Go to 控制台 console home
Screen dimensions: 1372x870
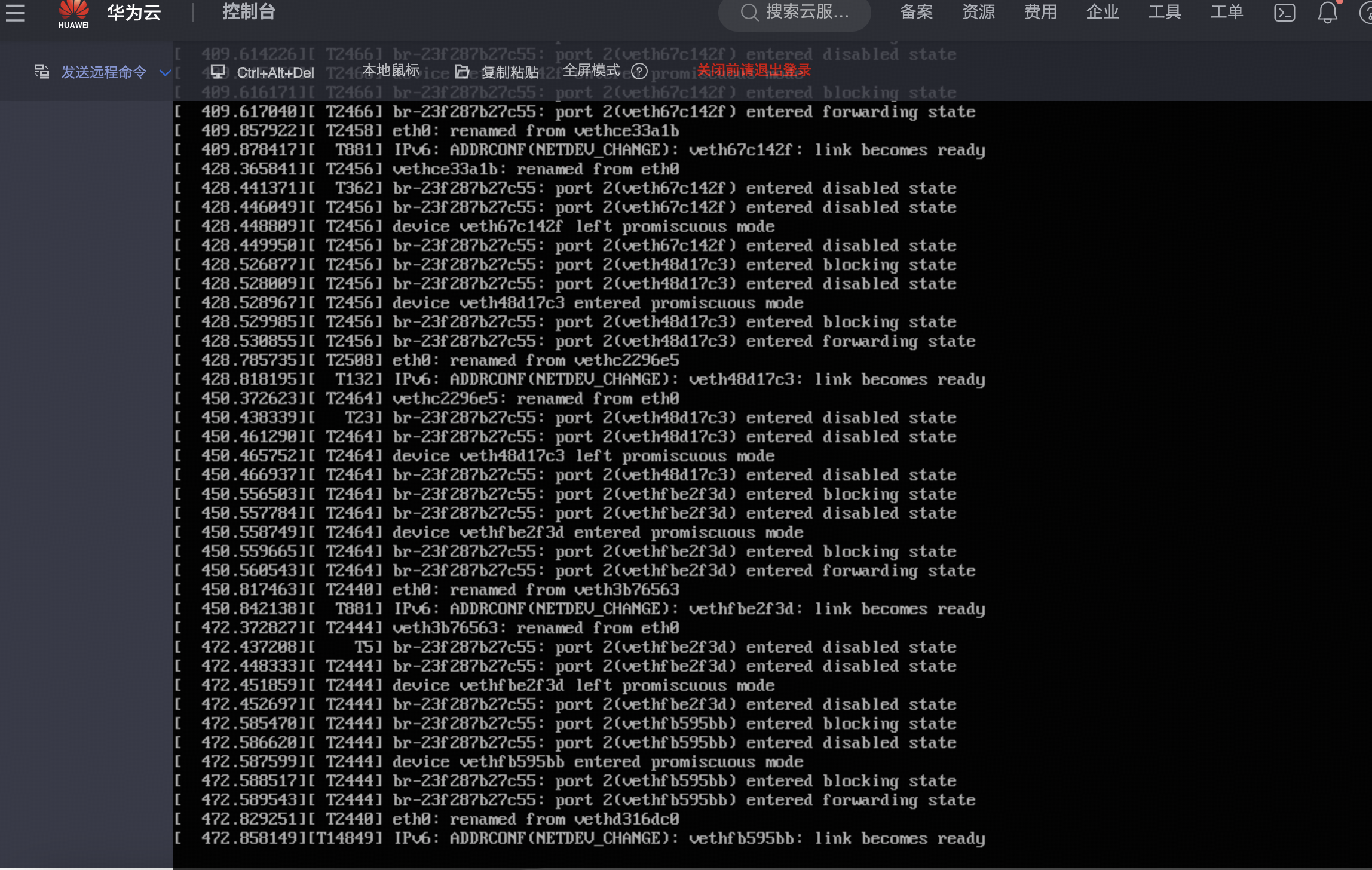click(x=249, y=12)
